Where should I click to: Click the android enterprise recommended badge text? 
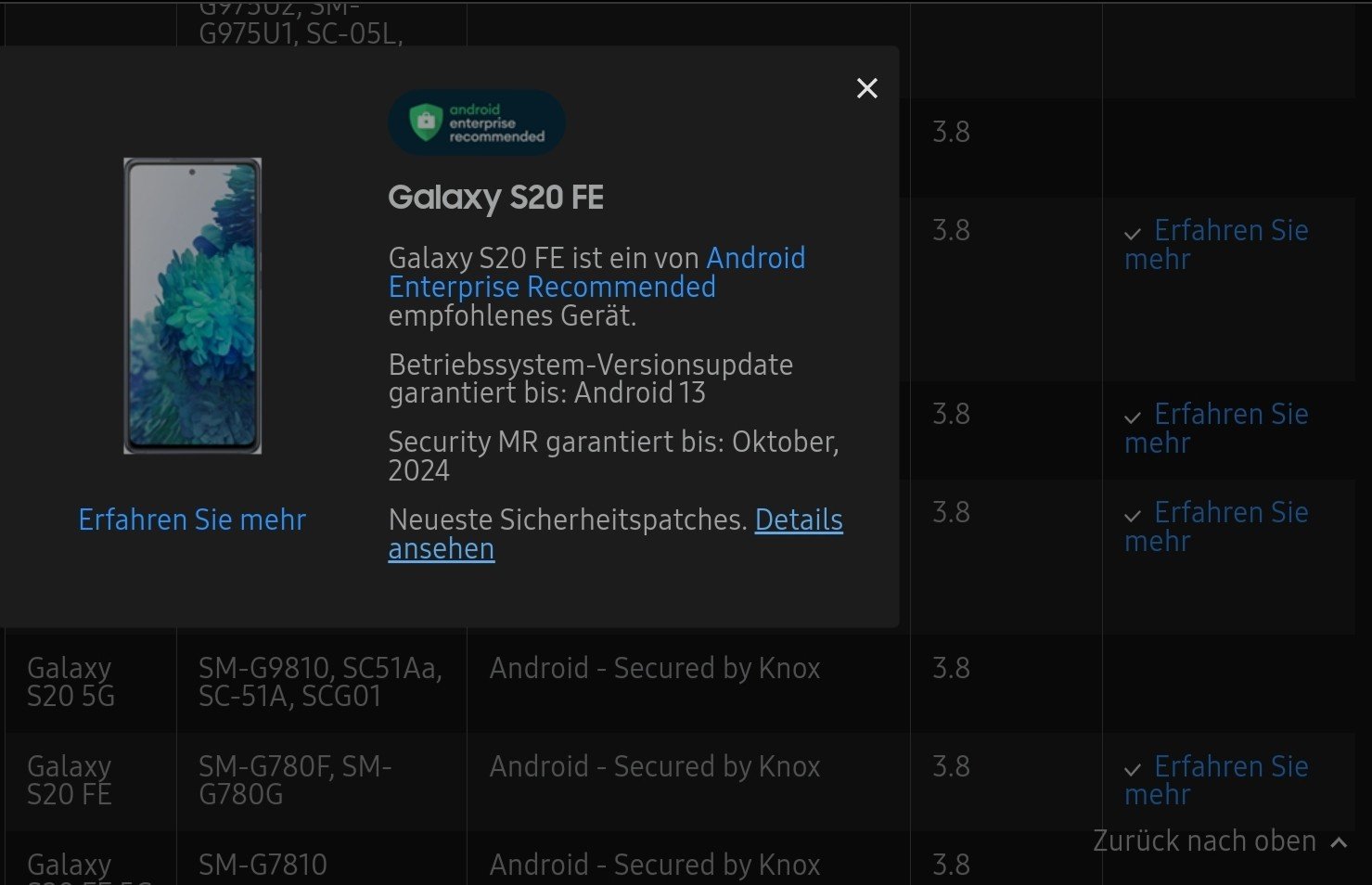tap(496, 122)
